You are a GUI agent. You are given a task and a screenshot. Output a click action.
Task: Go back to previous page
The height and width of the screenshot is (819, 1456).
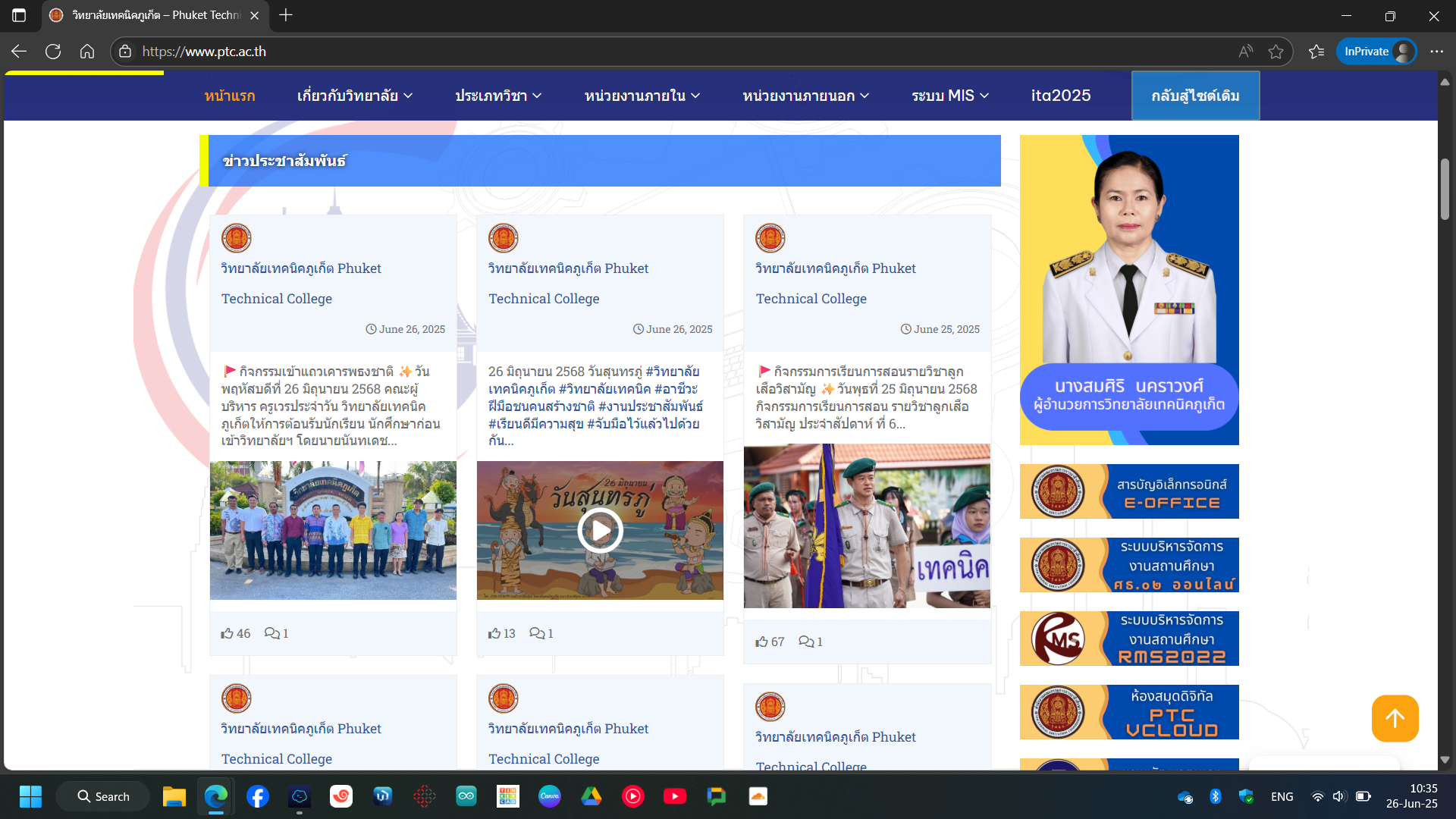[19, 52]
